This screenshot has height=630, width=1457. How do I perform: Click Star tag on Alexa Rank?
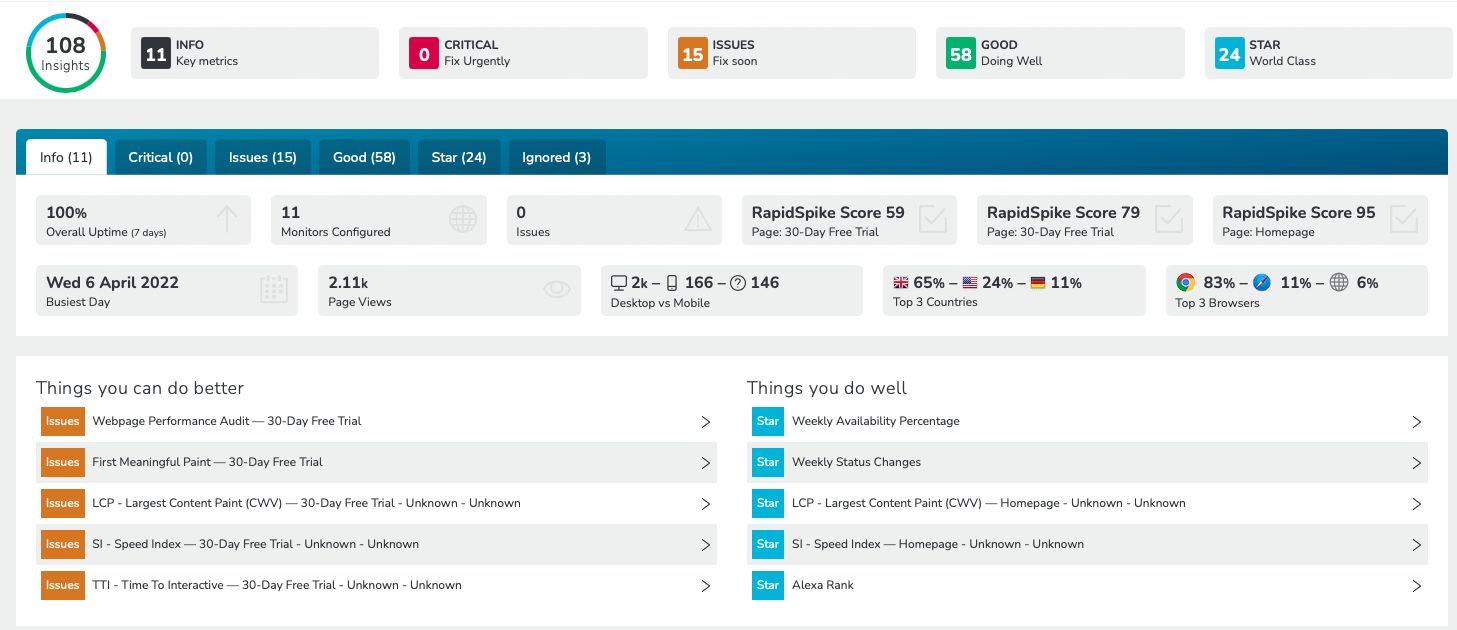[768, 586]
